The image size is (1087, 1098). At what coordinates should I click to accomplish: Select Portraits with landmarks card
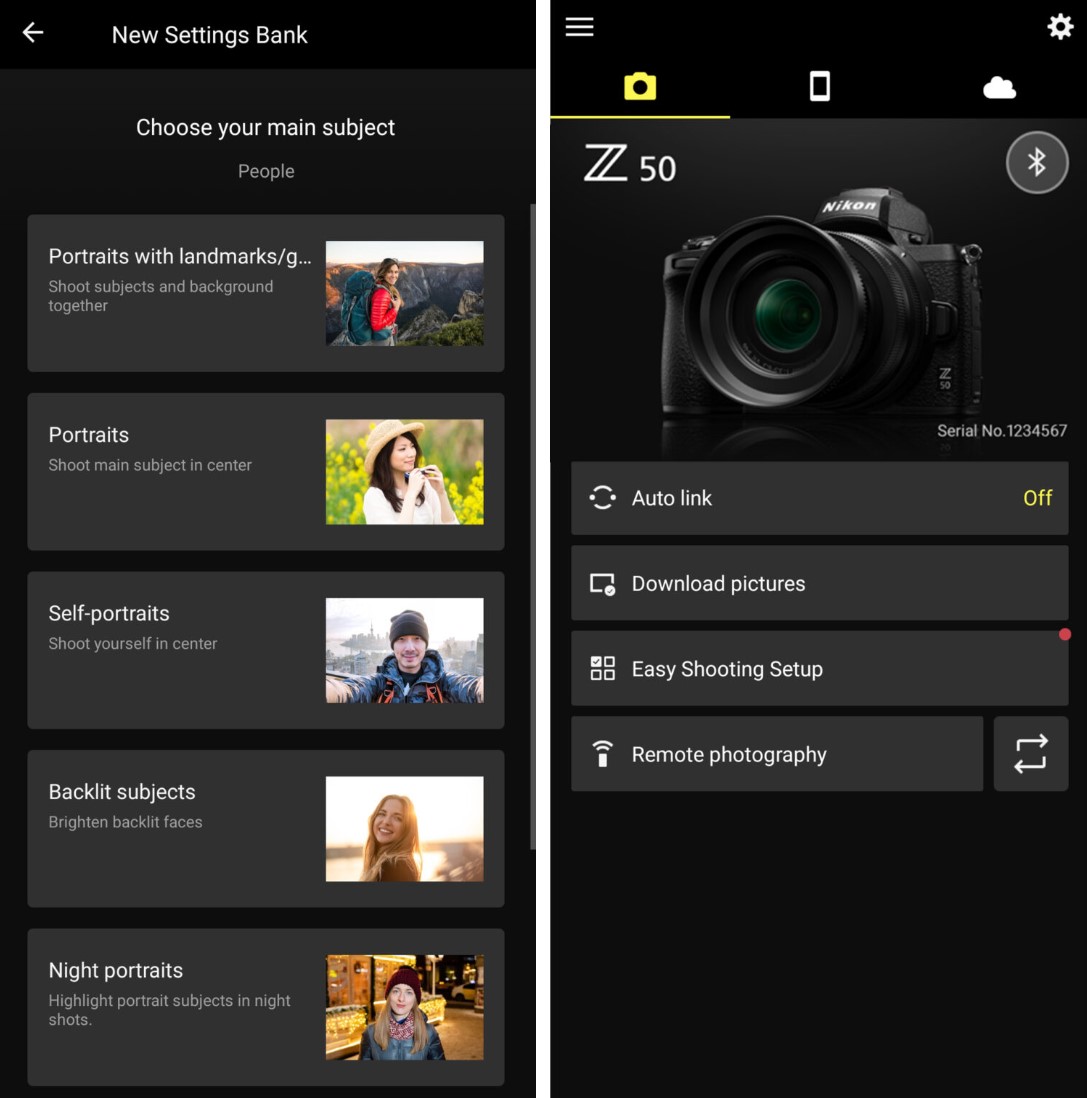point(265,293)
